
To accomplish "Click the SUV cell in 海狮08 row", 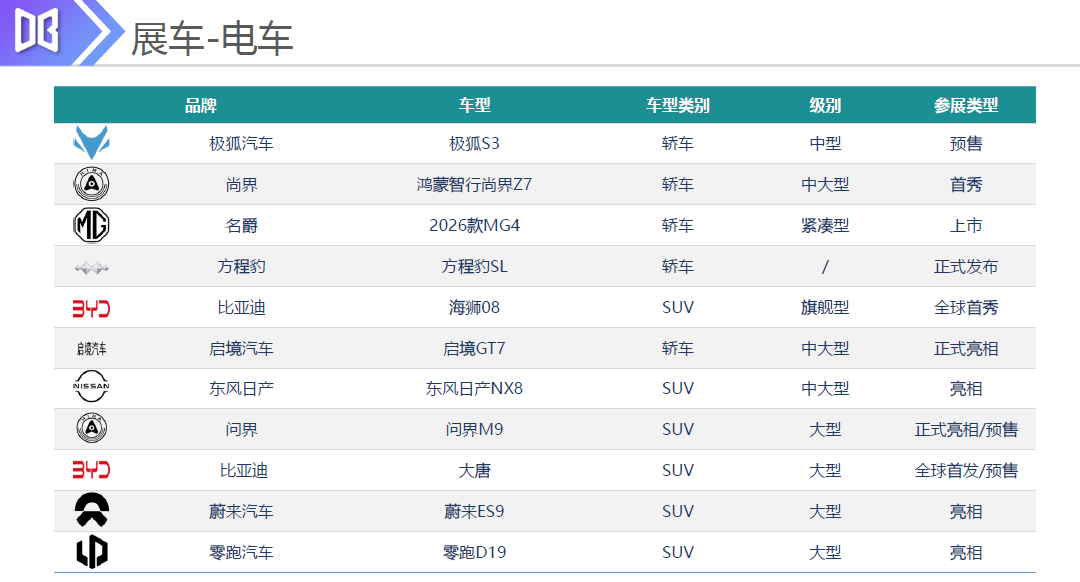I will [678, 307].
